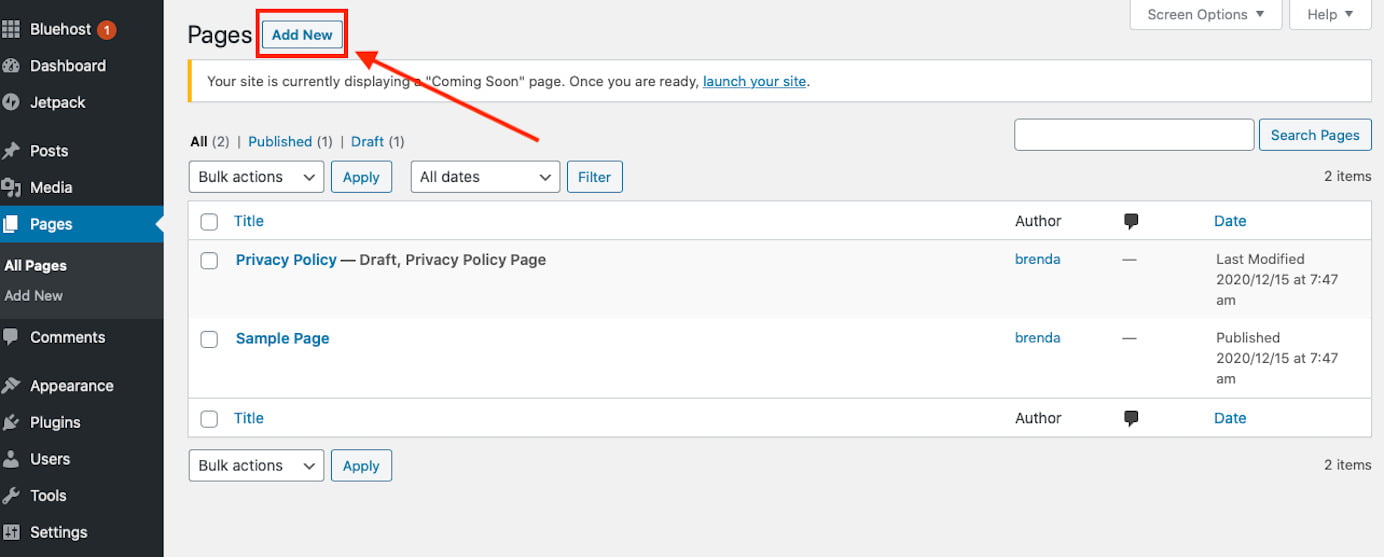
Task: Toggle the select-all checkbox in the header row
Action: [209, 221]
